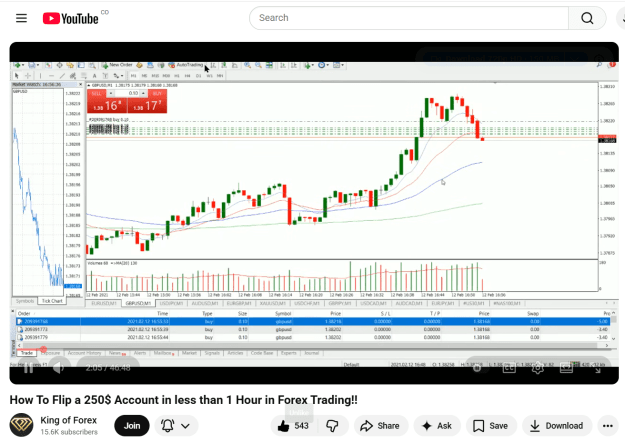The image size is (625, 443).
Task: Mute the video with speaker icon
Action: coord(58,368)
